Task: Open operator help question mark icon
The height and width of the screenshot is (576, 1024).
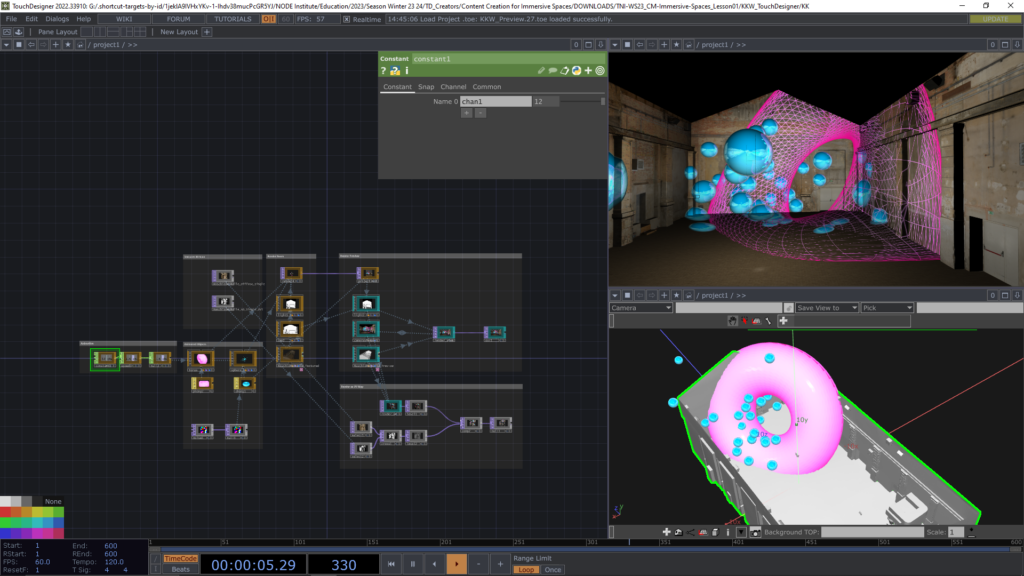Action: tap(384, 71)
